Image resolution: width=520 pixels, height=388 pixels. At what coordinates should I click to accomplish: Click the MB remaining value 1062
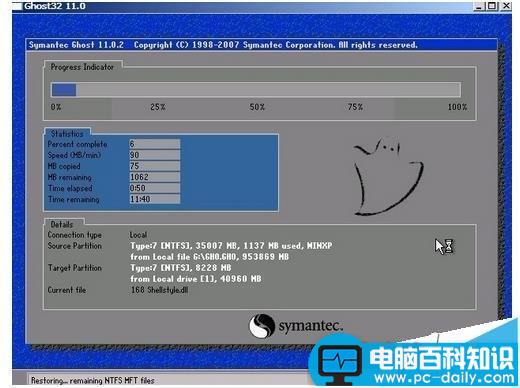coord(155,177)
